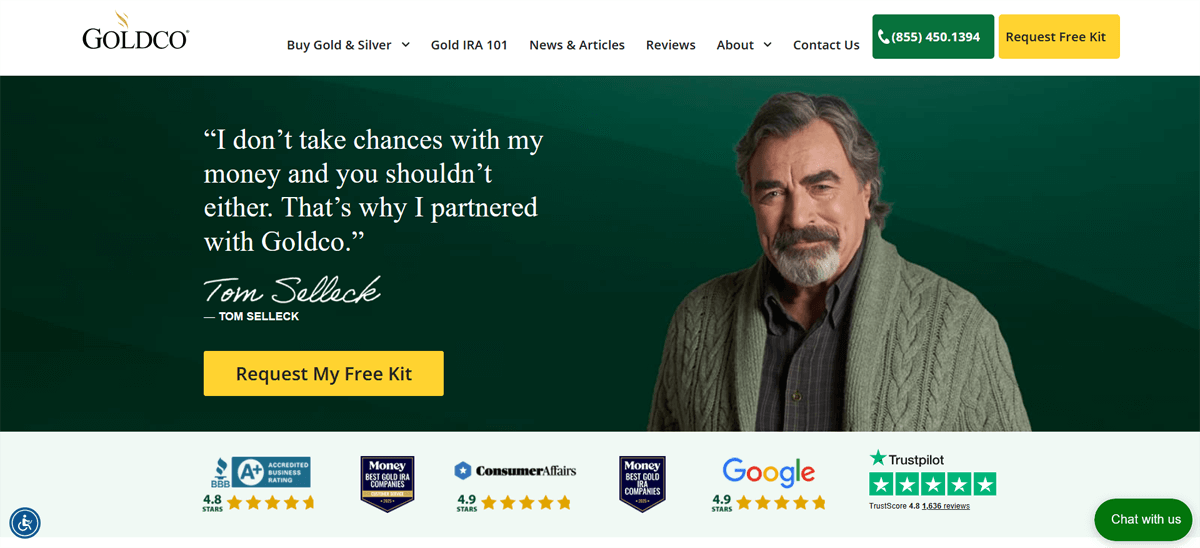Click the second Money Best Gold IRA badge
The height and width of the screenshot is (548, 1200).
tap(642, 483)
